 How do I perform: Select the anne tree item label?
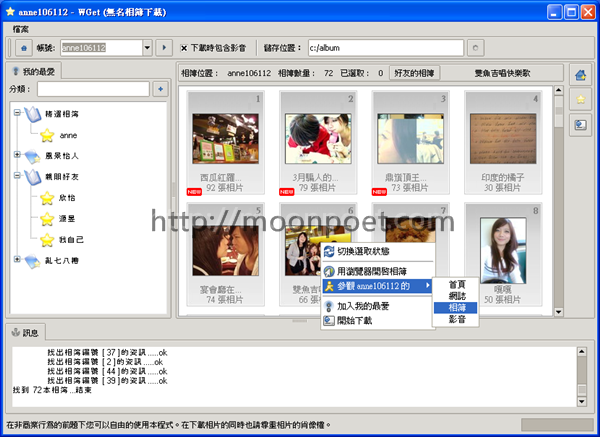click(x=68, y=135)
